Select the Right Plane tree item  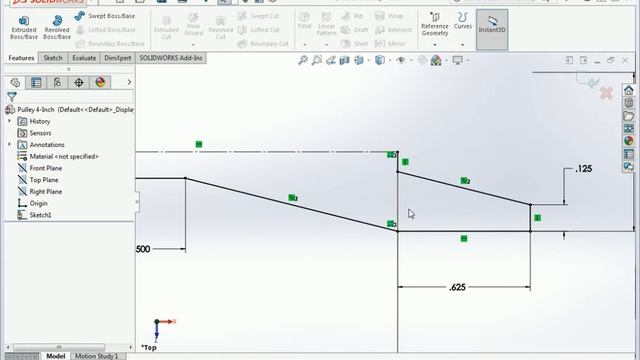pyautogui.click(x=40, y=191)
